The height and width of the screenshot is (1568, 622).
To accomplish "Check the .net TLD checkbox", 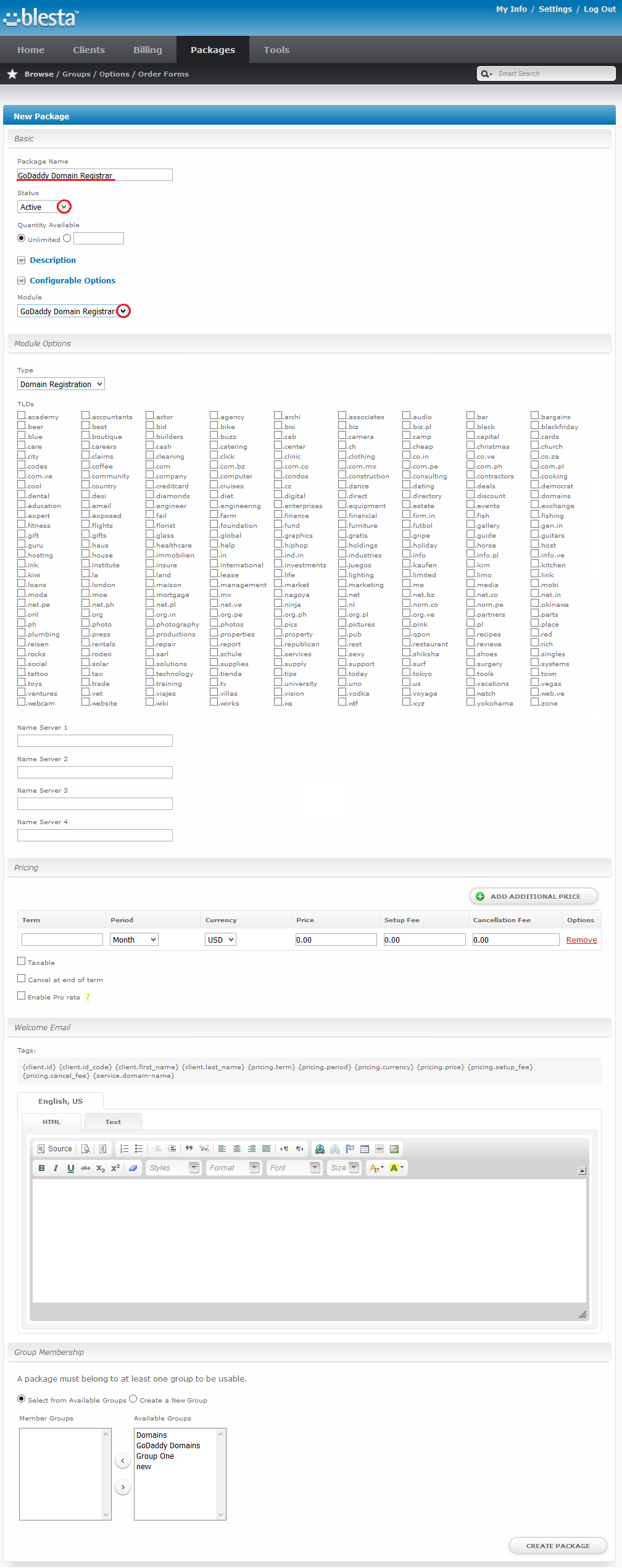I will (x=342, y=593).
